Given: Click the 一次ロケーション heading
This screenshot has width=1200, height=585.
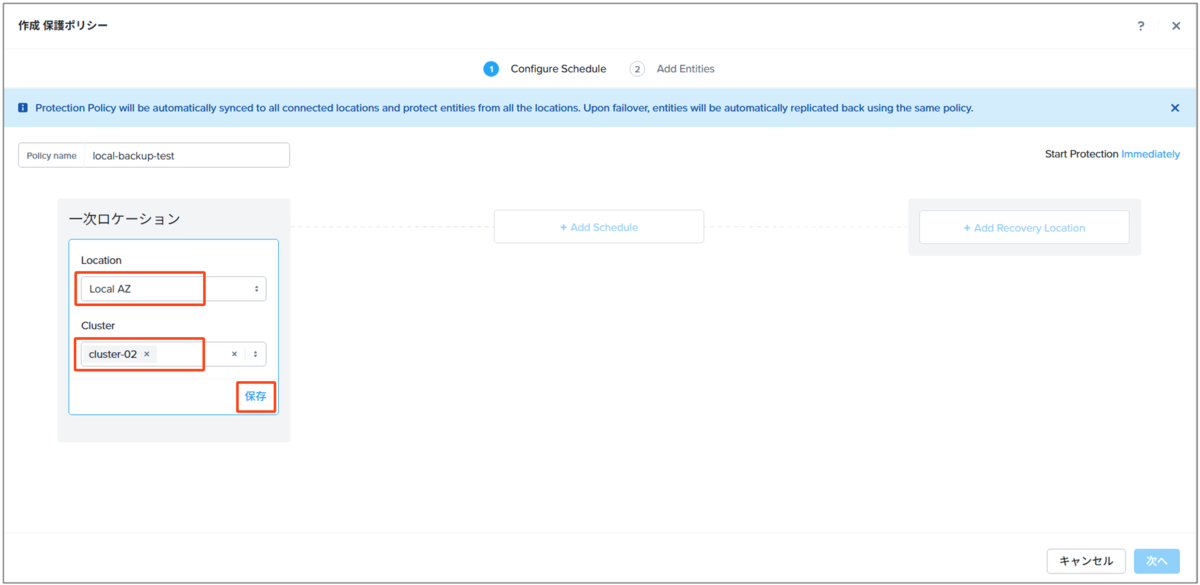Looking at the screenshot, I should click(124, 218).
